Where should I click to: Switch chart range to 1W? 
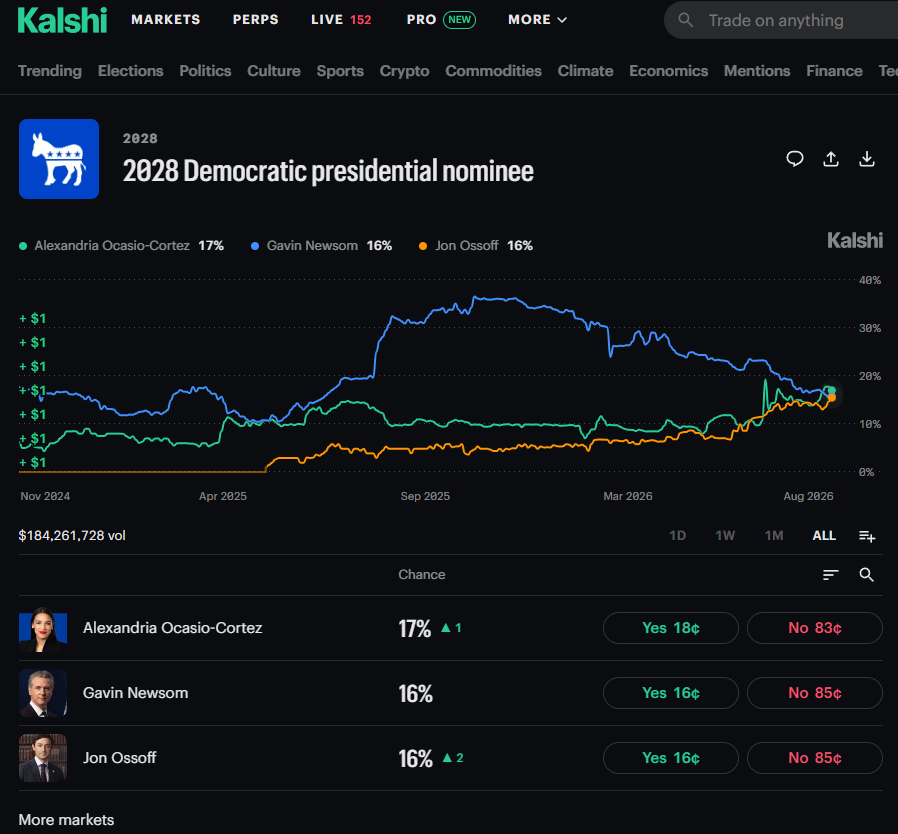[x=725, y=536]
